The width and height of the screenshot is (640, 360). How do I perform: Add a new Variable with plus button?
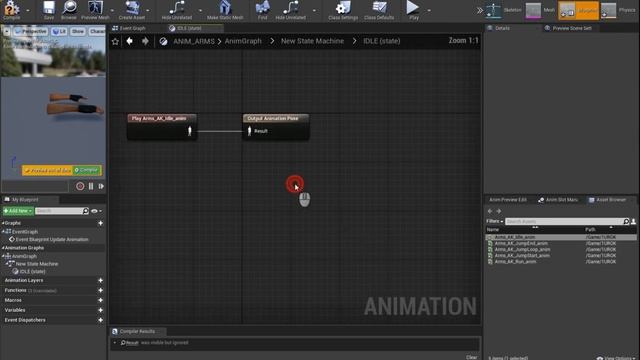pyautogui.click(x=100, y=310)
